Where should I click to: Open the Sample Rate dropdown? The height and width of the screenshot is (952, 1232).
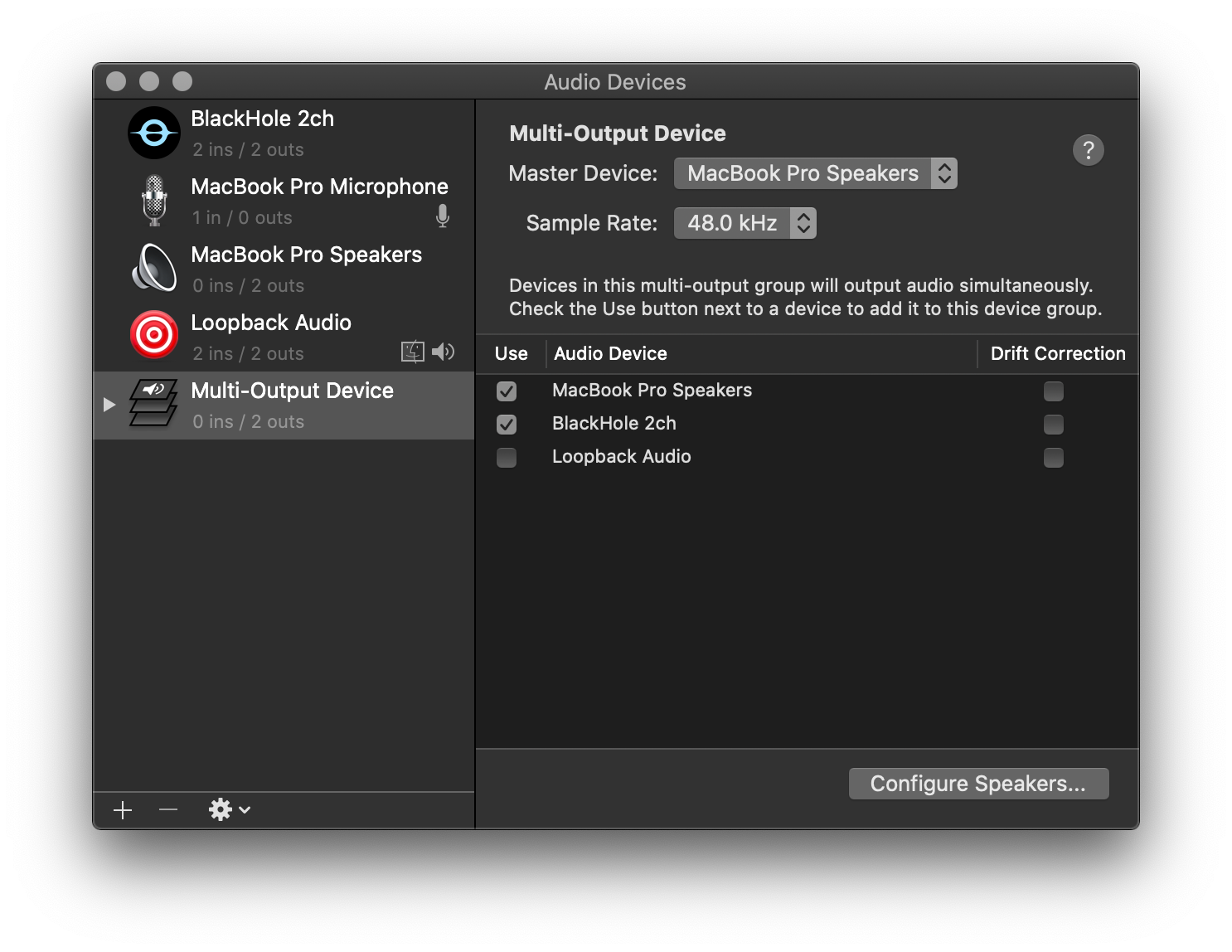tap(745, 223)
